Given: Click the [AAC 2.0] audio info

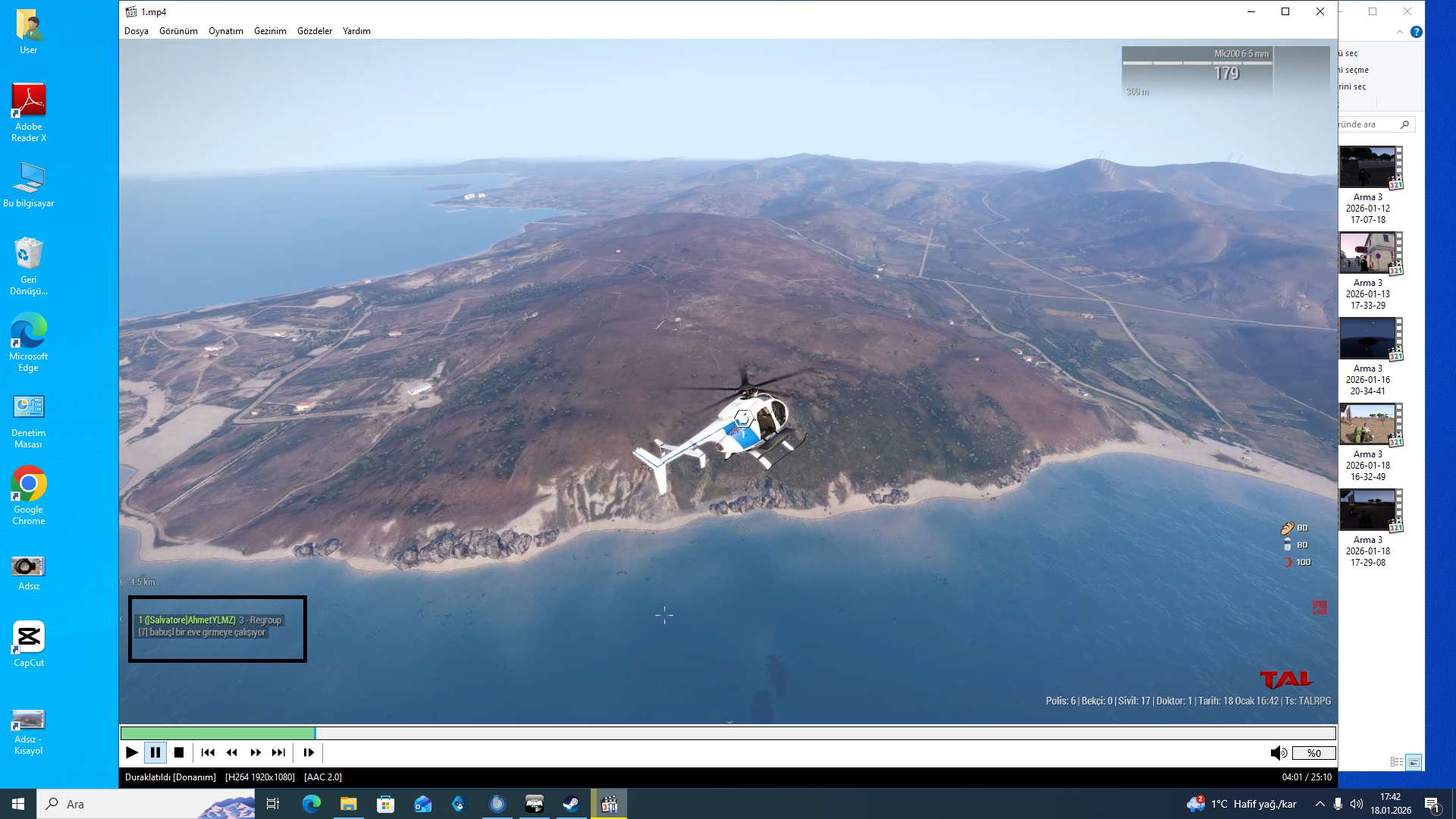Looking at the screenshot, I should [x=323, y=777].
